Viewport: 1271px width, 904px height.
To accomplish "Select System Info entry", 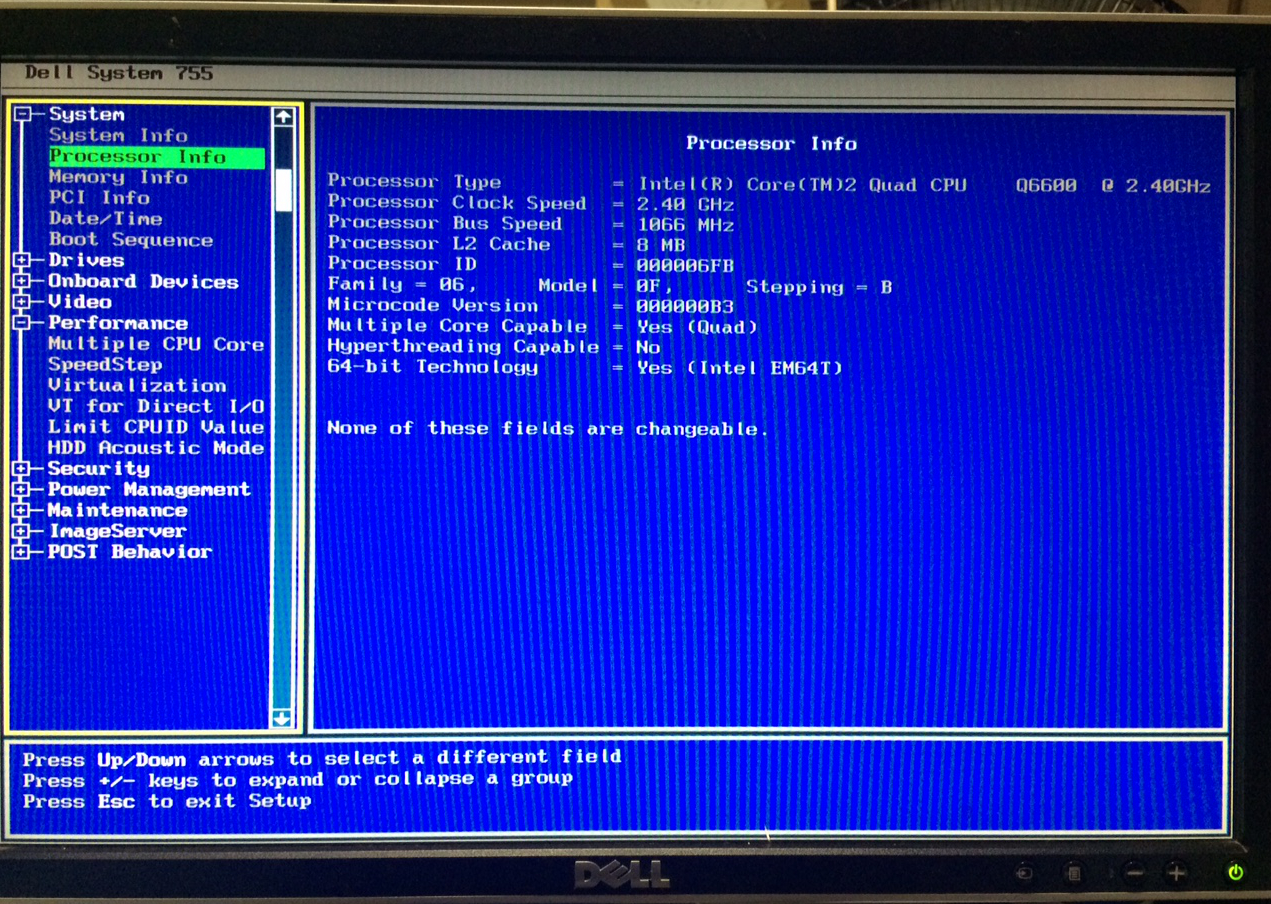I will [x=118, y=135].
